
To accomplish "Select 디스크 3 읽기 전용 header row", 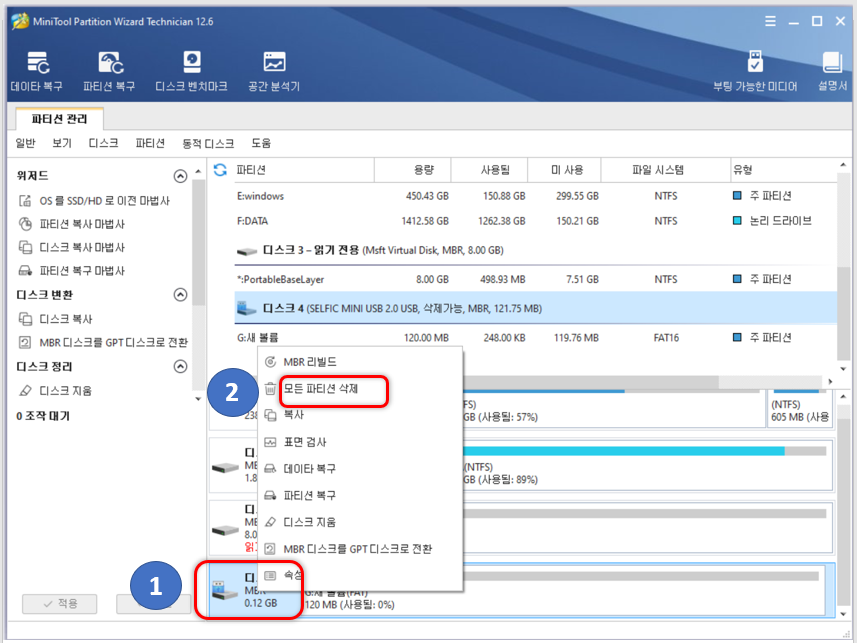I will coord(535,250).
